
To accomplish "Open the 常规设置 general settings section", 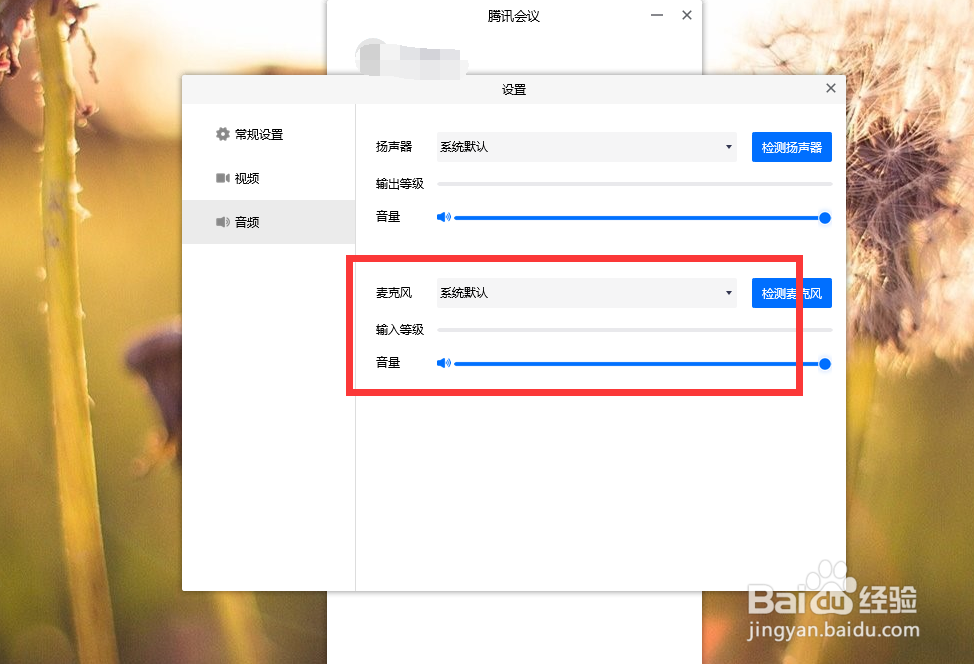I will [268, 134].
